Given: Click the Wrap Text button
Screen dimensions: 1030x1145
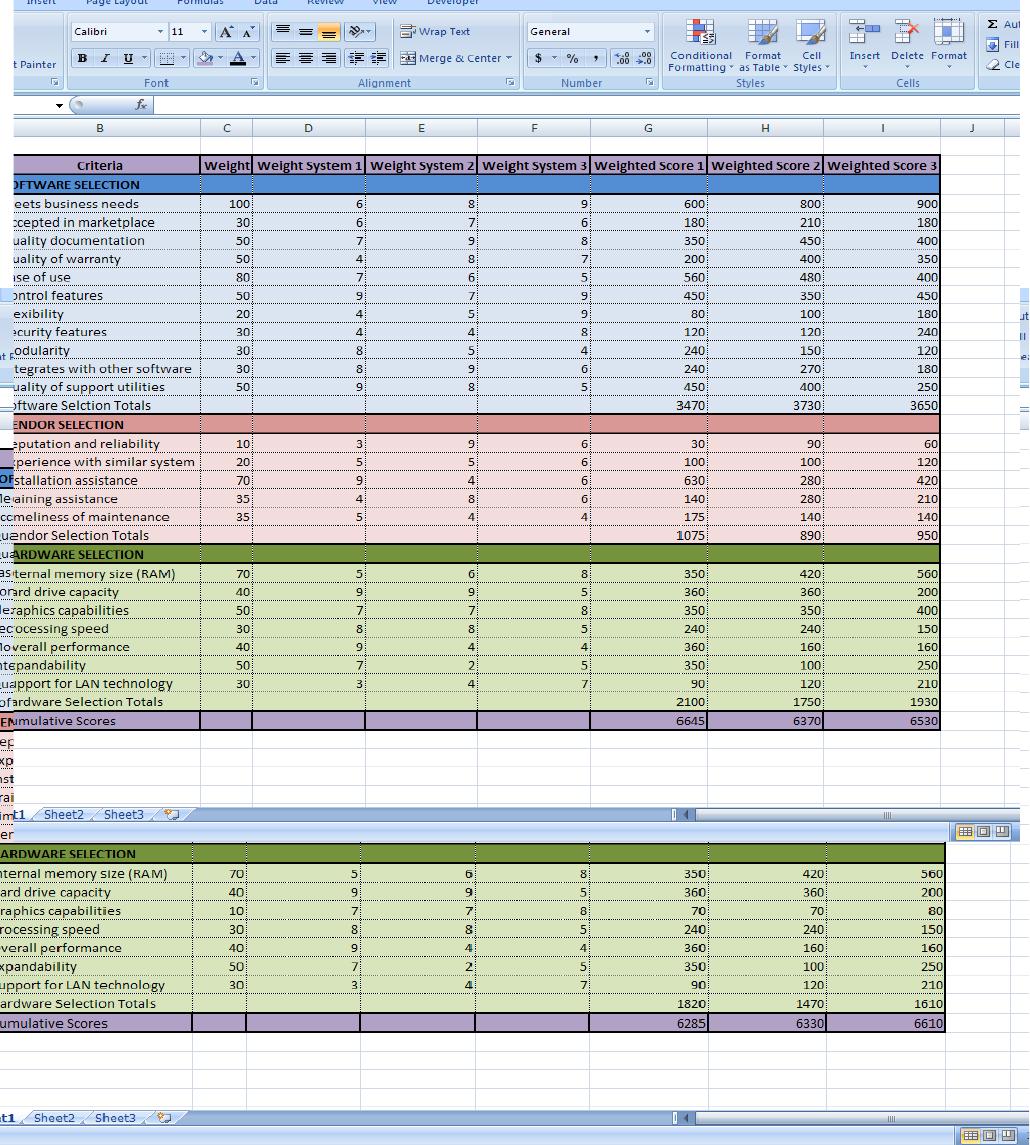Looking at the screenshot, I should pos(435,31).
